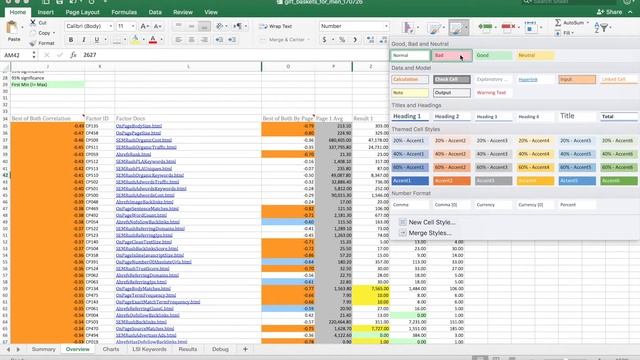Increase font size with larger A icon
The height and width of the screenshot is (360, 640).
(144, 26)
